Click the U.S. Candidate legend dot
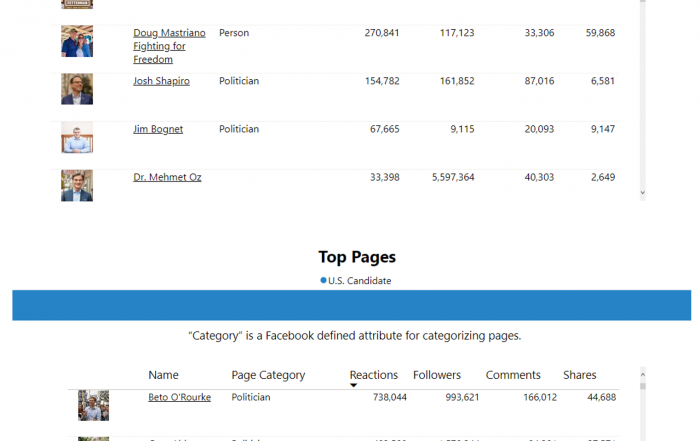 pyautogui.click(x=323, y=280)
